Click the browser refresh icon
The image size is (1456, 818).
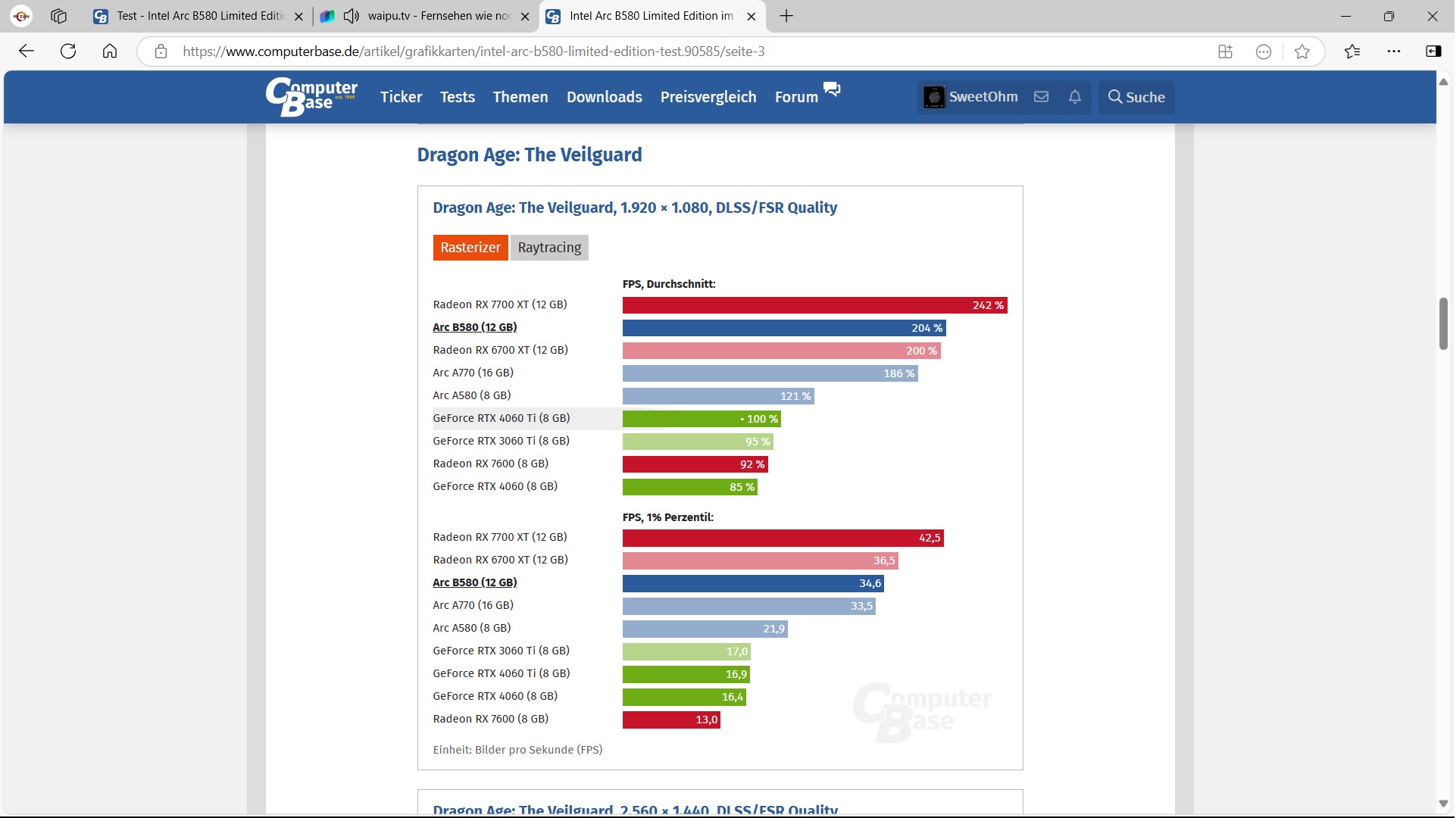[x=68, y=52]
